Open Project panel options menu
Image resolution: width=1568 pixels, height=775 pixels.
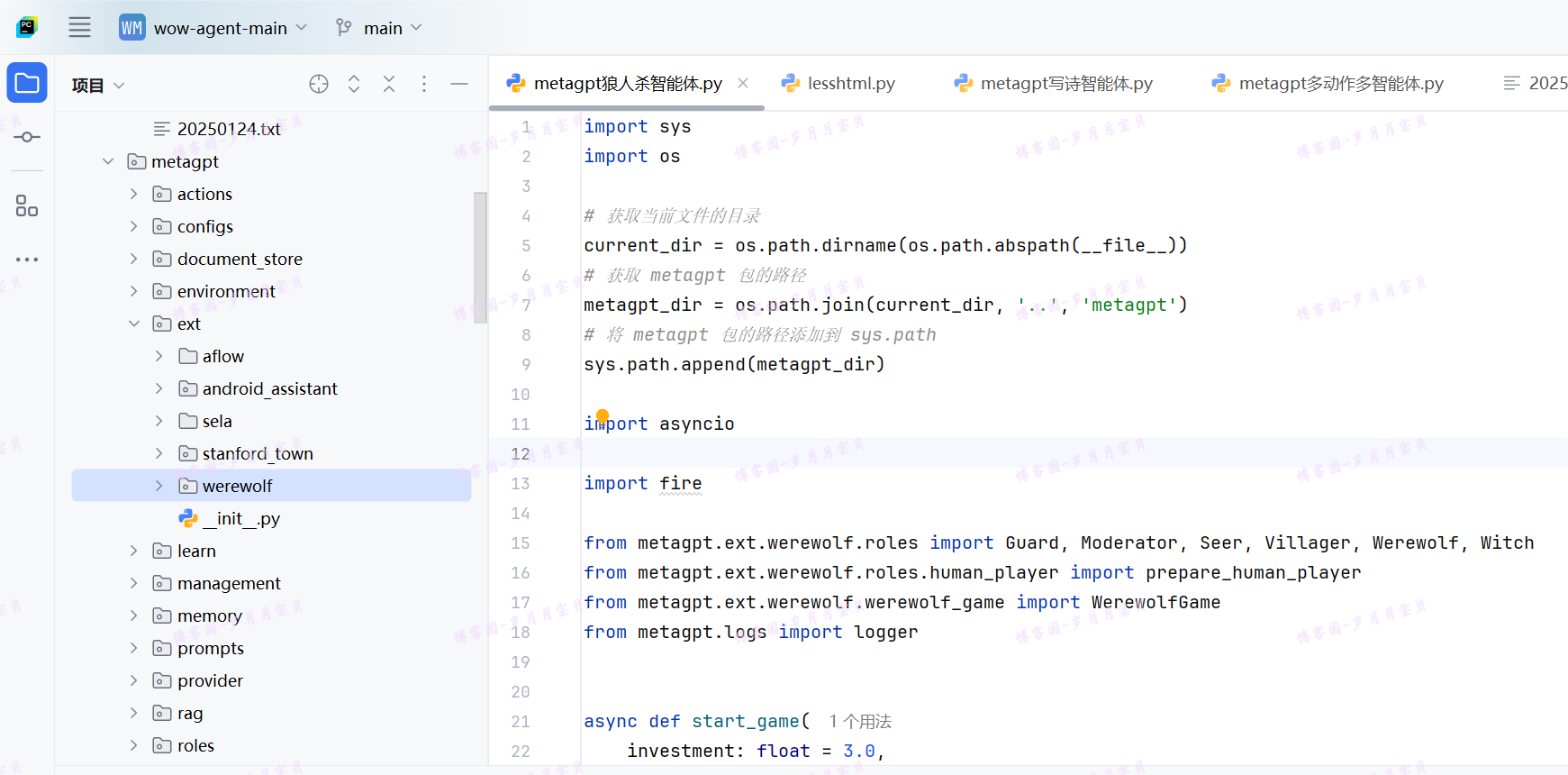(424, 84)
